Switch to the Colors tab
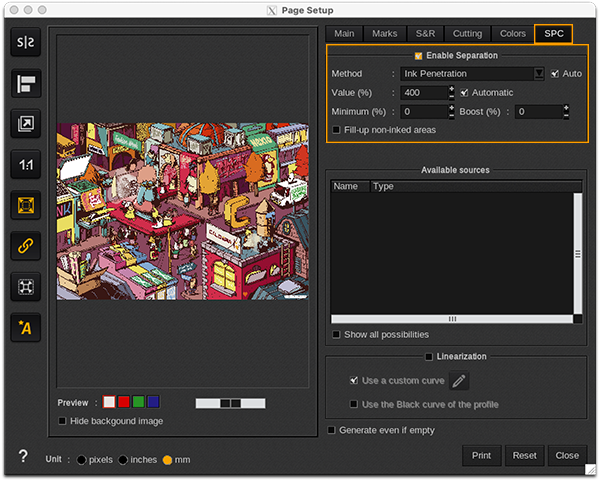The image size is (600, 481). pyautogui.click(x=513, y=34)
